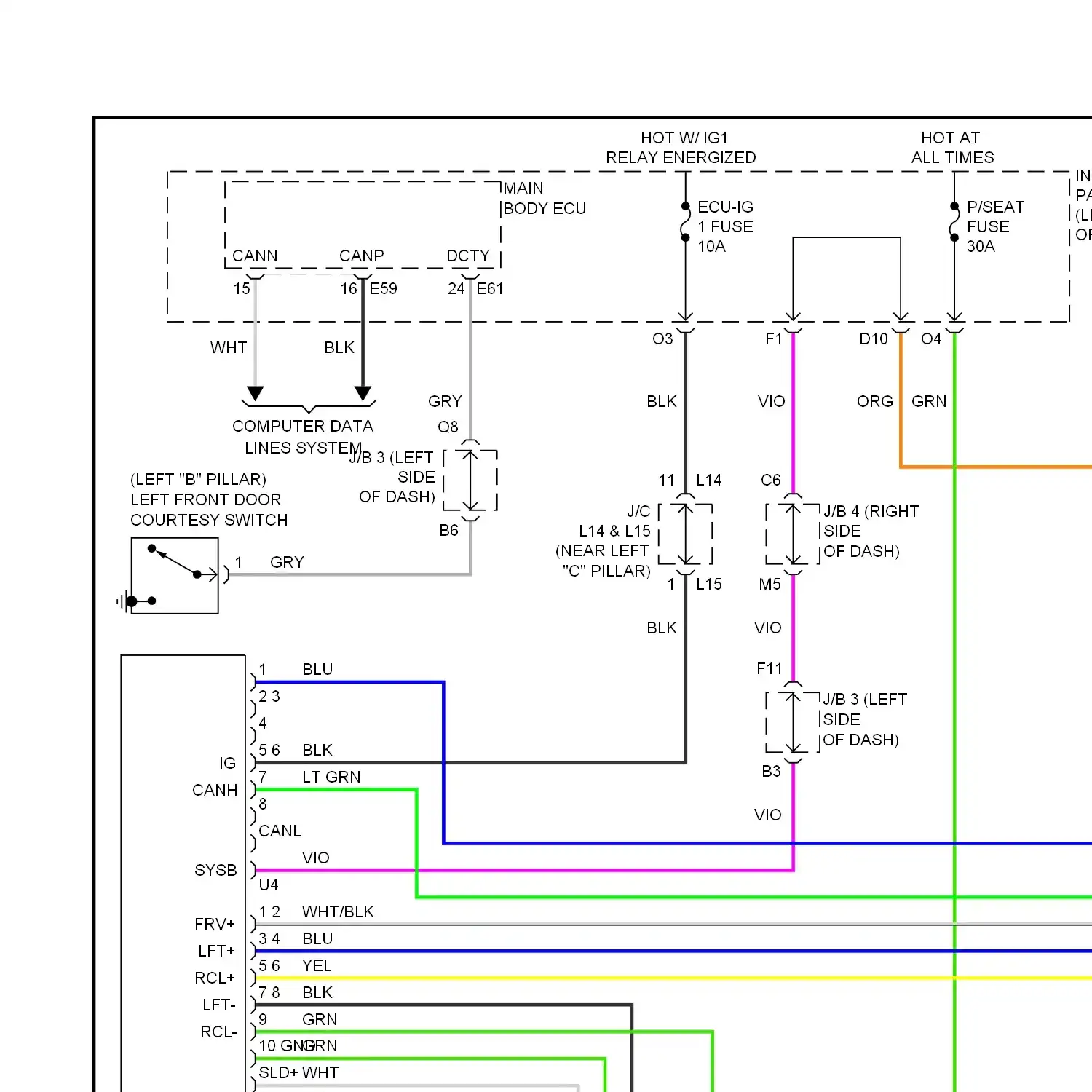Click the 'LT GRN' wire label

coord(331,777)
